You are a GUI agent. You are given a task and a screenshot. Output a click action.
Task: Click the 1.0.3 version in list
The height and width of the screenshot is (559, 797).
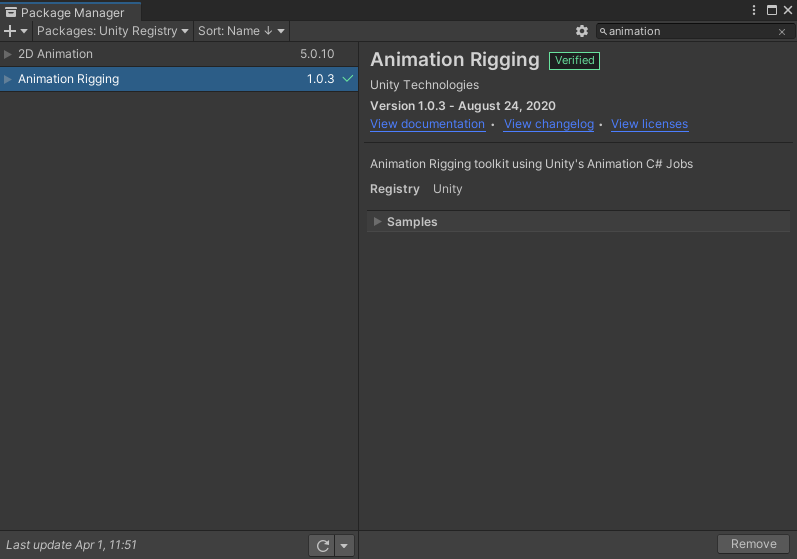[321, 79]
